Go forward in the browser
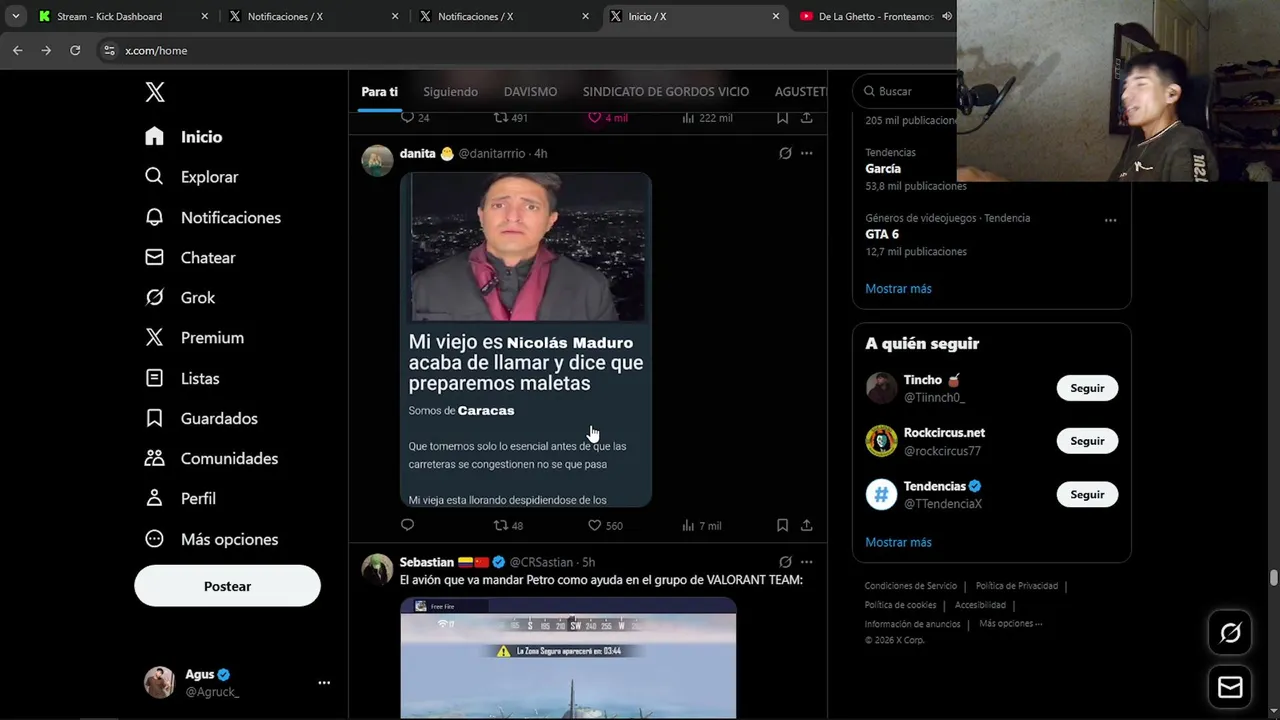Image resolution: width=1280 pixels, height=720 pixels. (46, 50)
